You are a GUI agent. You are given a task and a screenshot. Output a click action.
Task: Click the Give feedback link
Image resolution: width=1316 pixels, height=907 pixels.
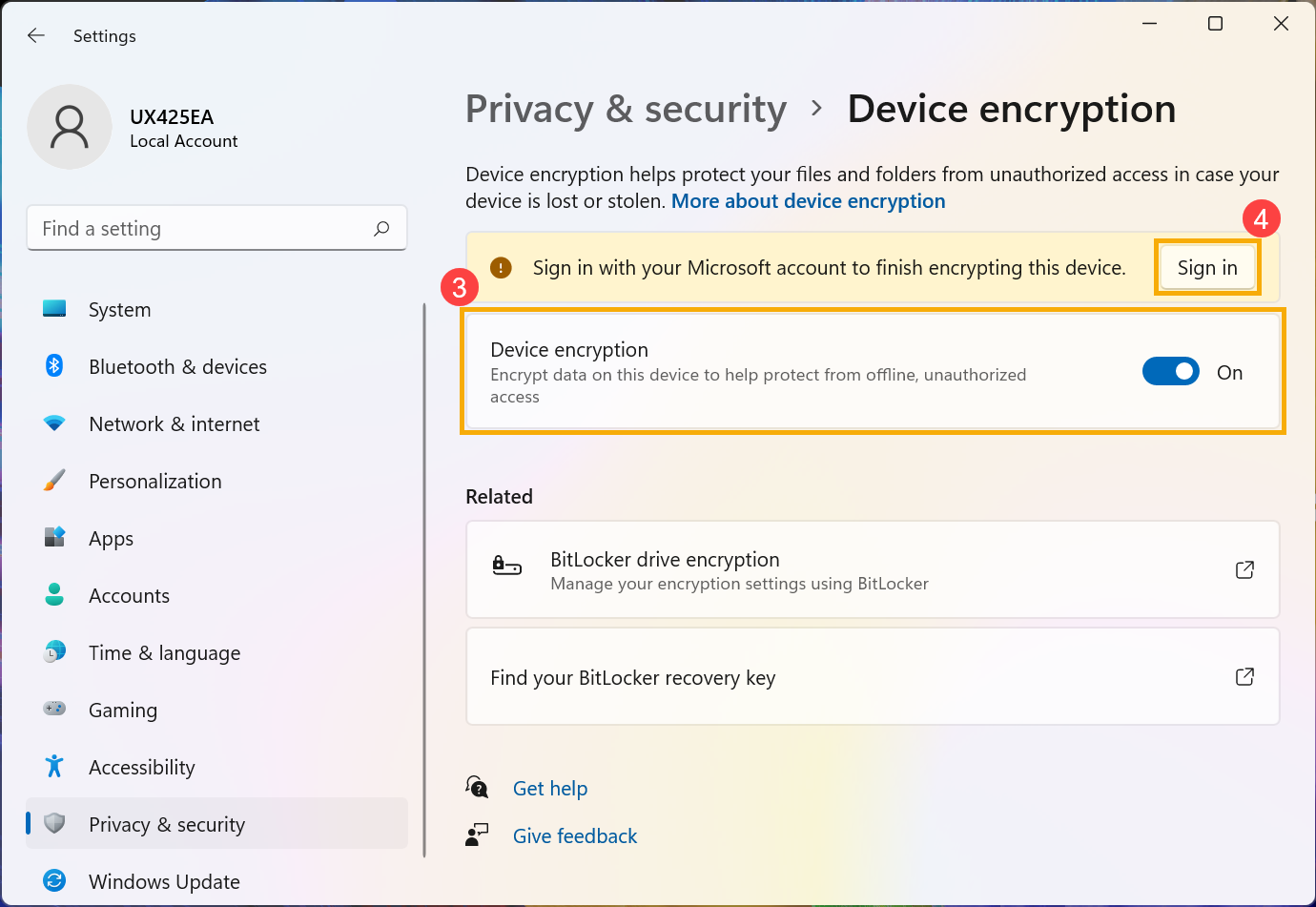coord(575,835)
